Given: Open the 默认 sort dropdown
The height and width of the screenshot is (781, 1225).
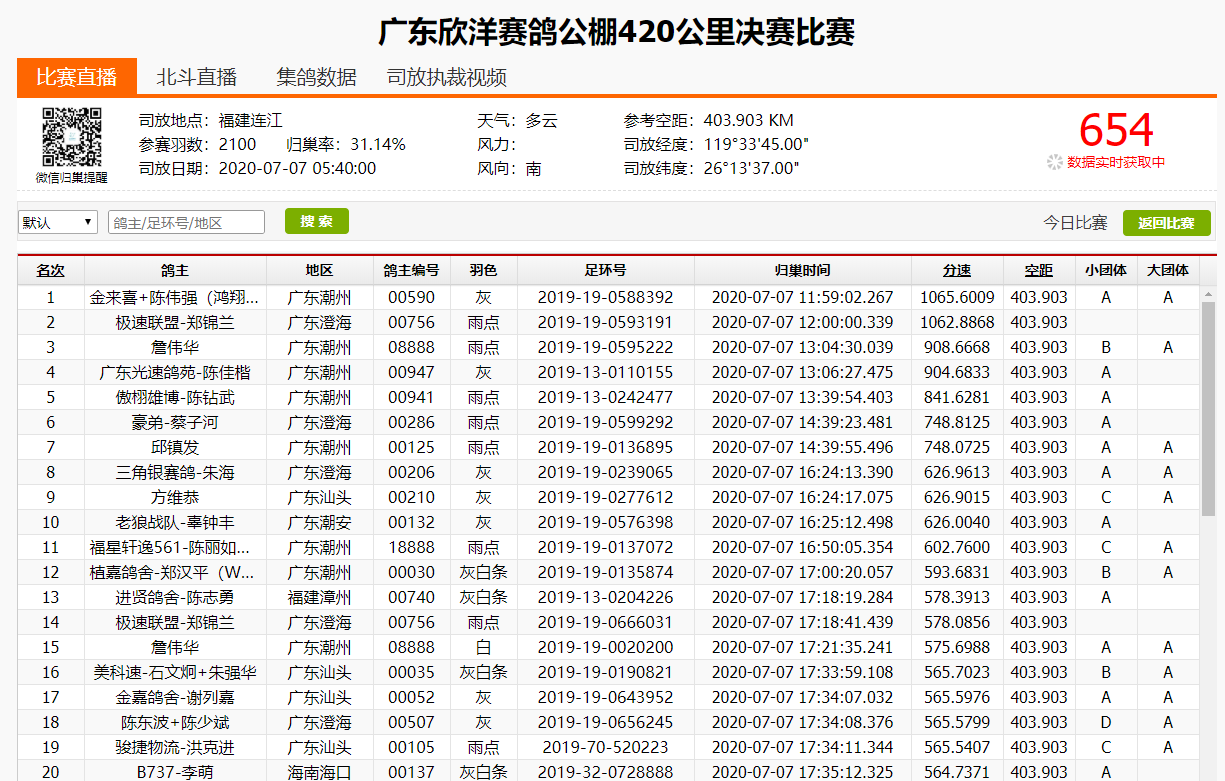Looking at the screenshot, I should click(57, 222).
